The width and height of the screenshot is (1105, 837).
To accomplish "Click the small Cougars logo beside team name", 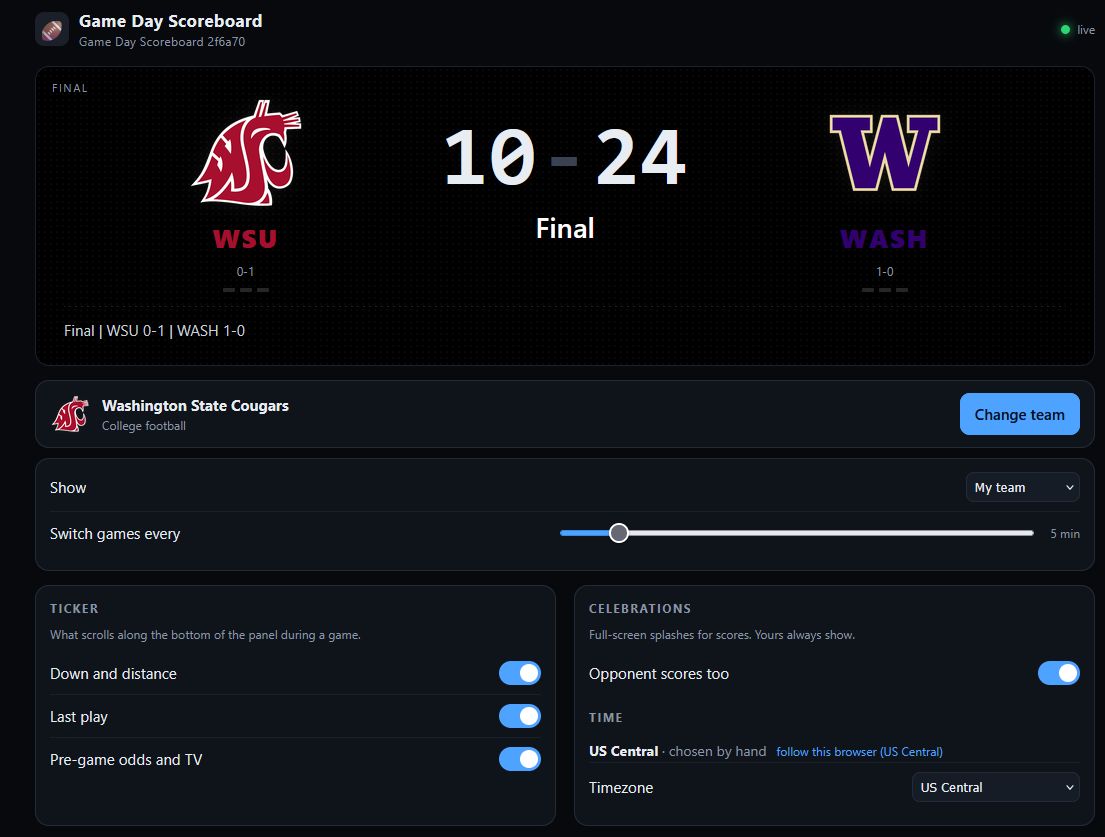I will [70, 414].
